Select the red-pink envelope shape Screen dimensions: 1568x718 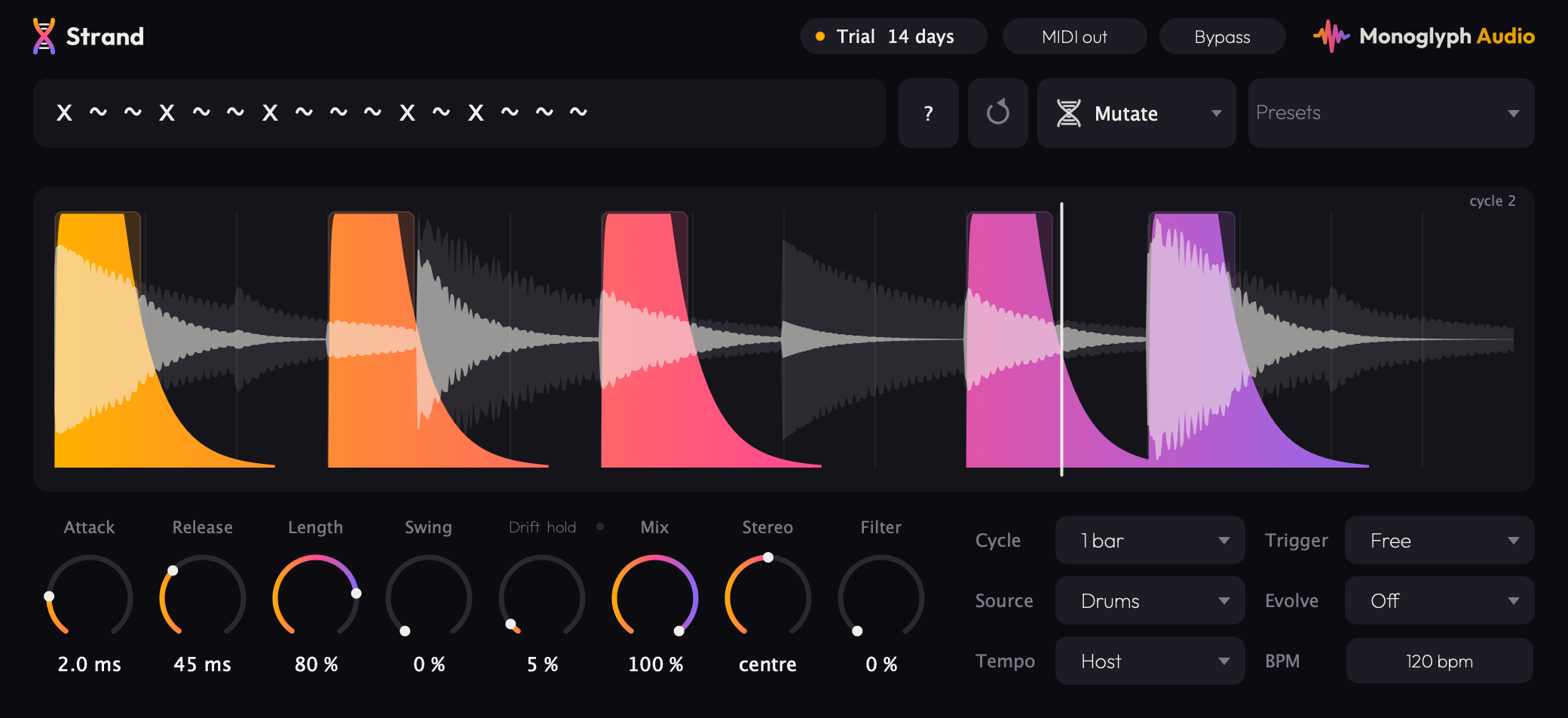coord(648,339)
